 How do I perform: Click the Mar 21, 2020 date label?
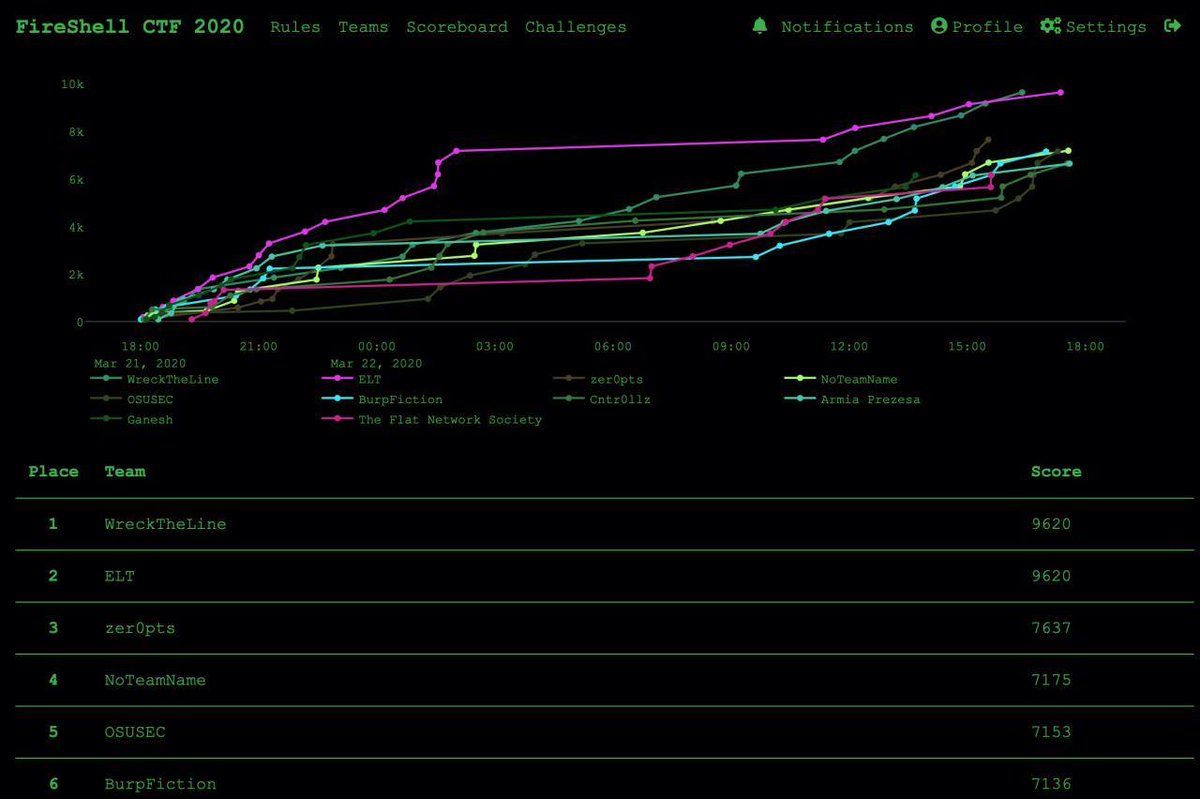140,363
